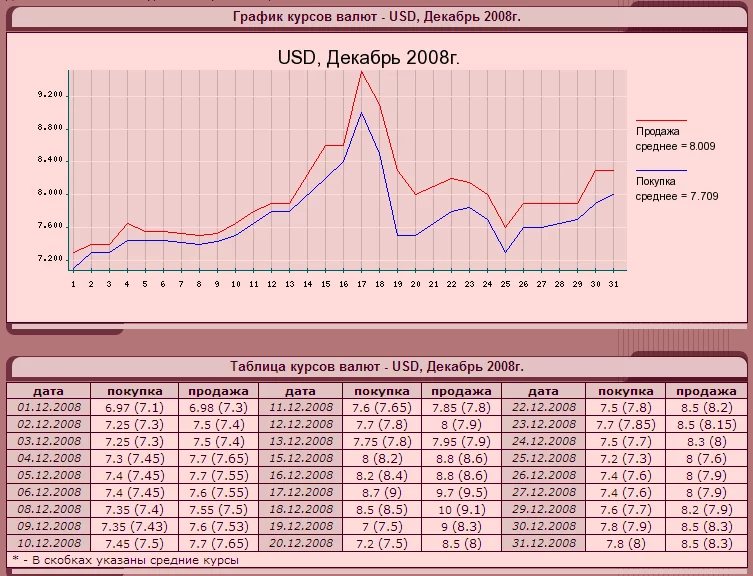
Task: Click x-axis day label 10
Action: point(236,284)
